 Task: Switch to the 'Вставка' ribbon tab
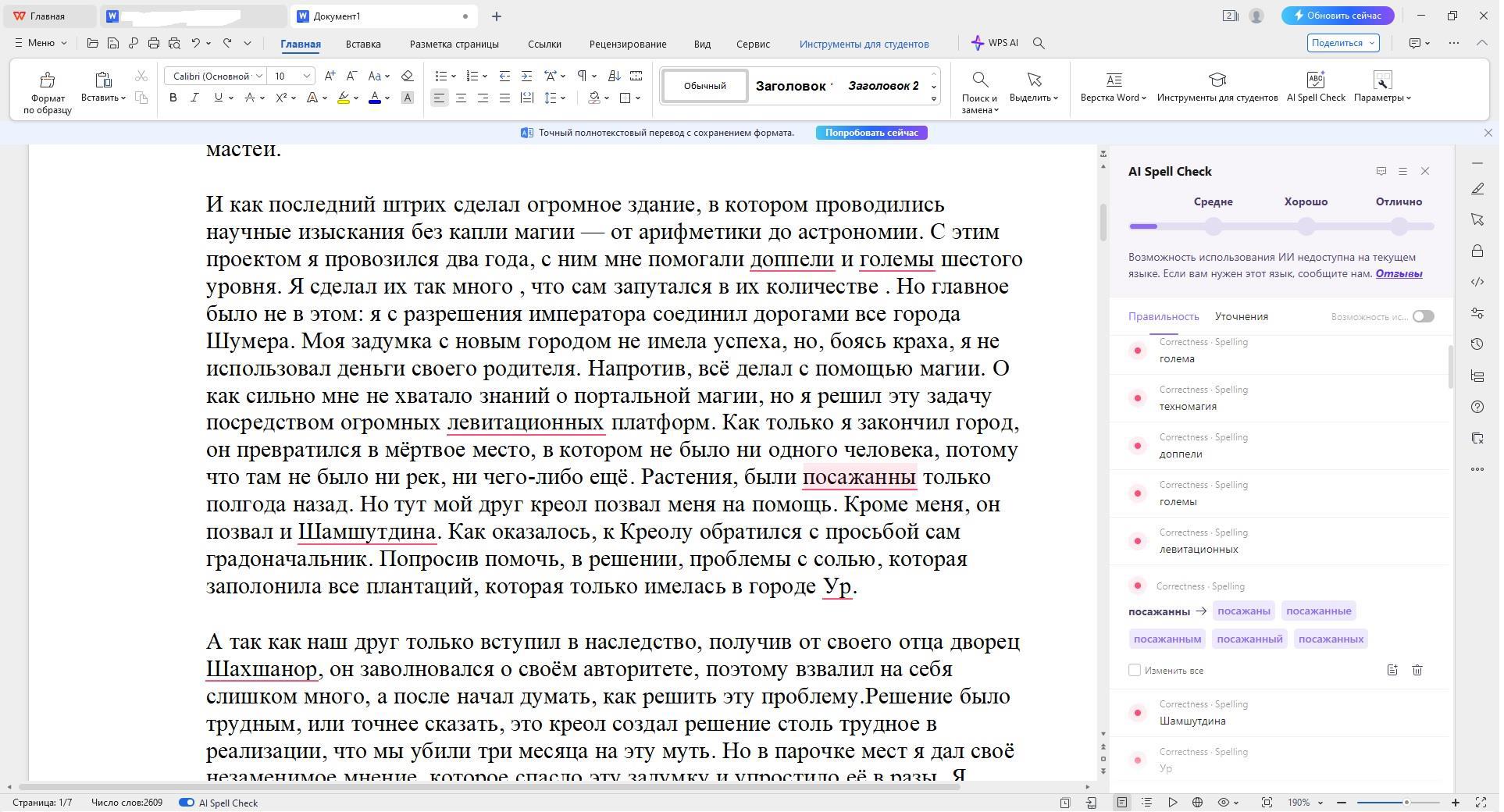coord(363,45)
